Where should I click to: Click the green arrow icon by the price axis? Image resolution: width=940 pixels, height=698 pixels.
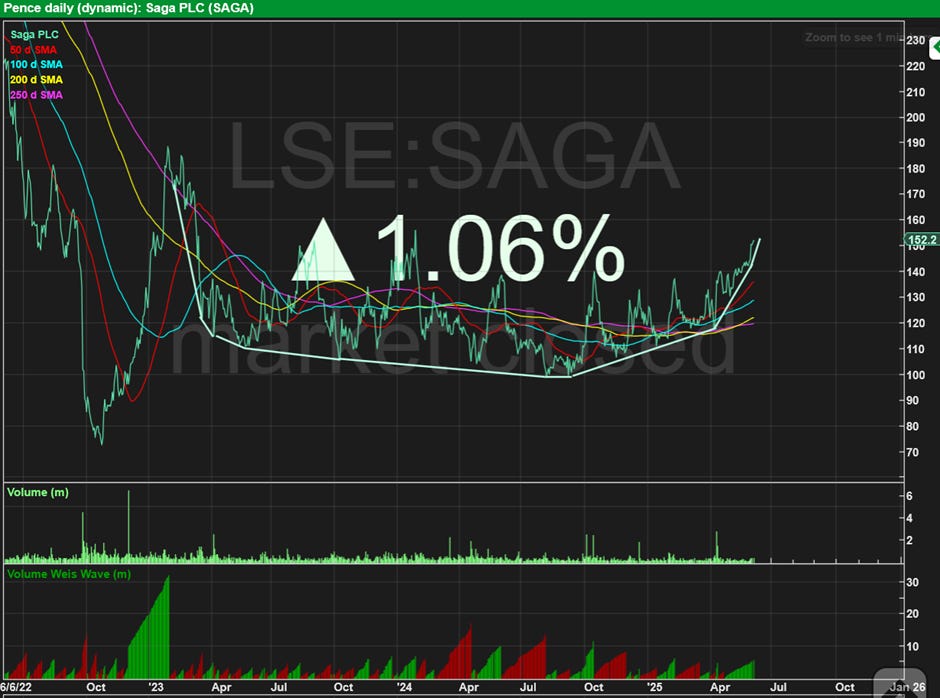click(934, 48)
